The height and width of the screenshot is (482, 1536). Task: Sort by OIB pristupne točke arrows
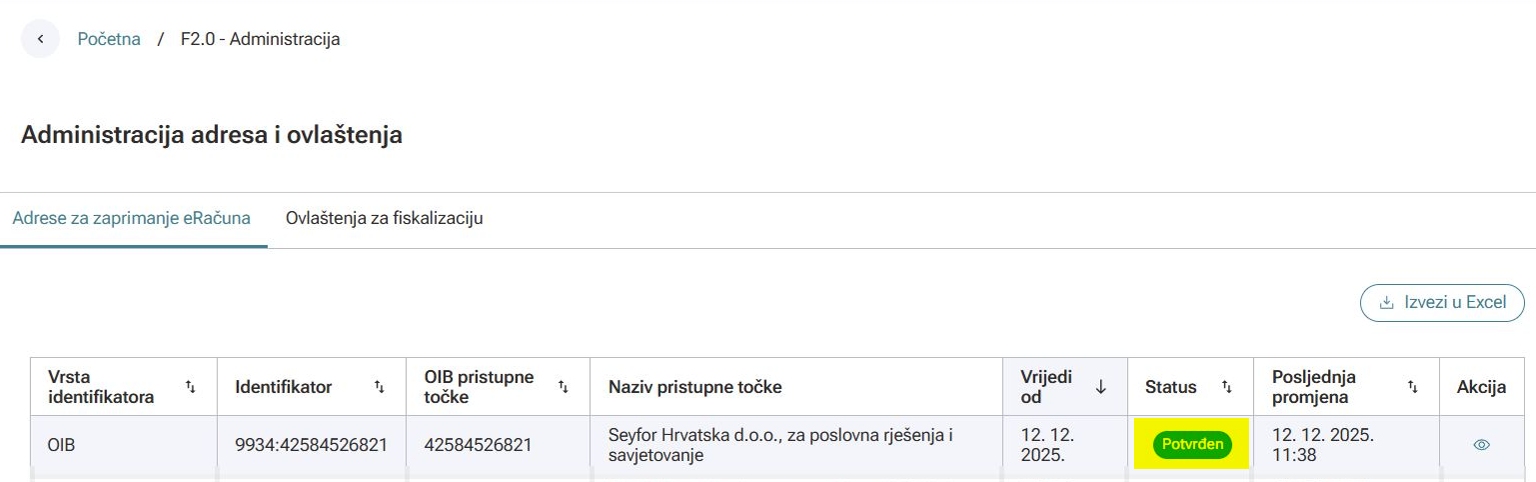click(x=563, y=387)
